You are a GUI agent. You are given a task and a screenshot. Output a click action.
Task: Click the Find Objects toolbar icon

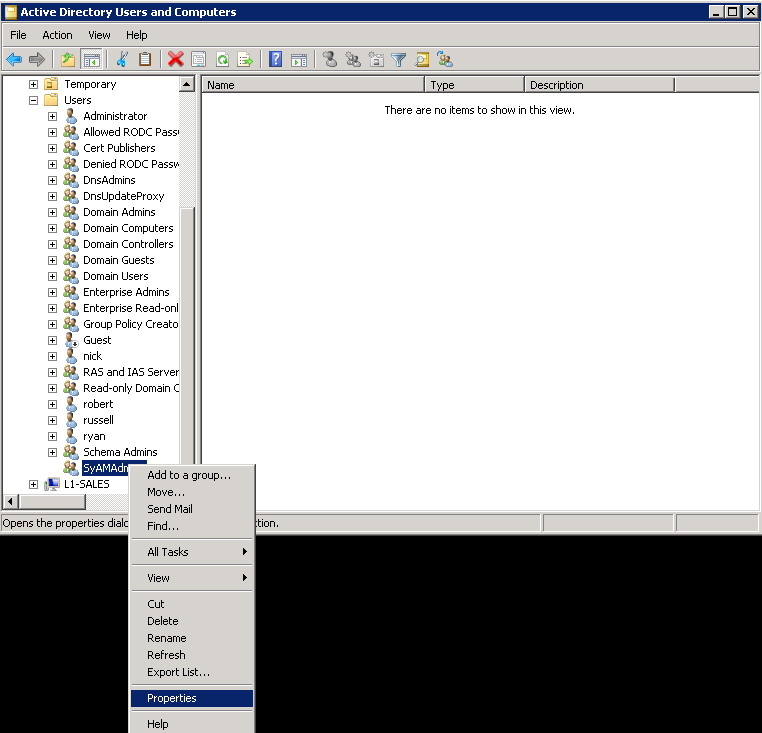[x=422, y=59]
